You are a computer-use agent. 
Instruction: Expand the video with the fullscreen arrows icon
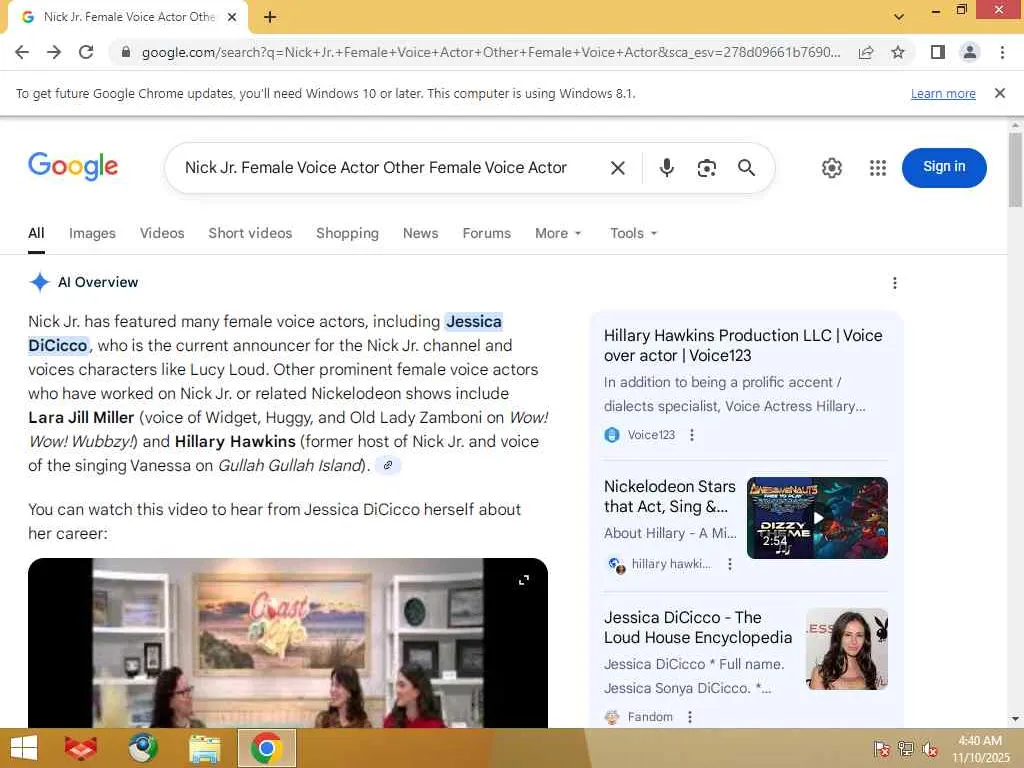(524, 580)
